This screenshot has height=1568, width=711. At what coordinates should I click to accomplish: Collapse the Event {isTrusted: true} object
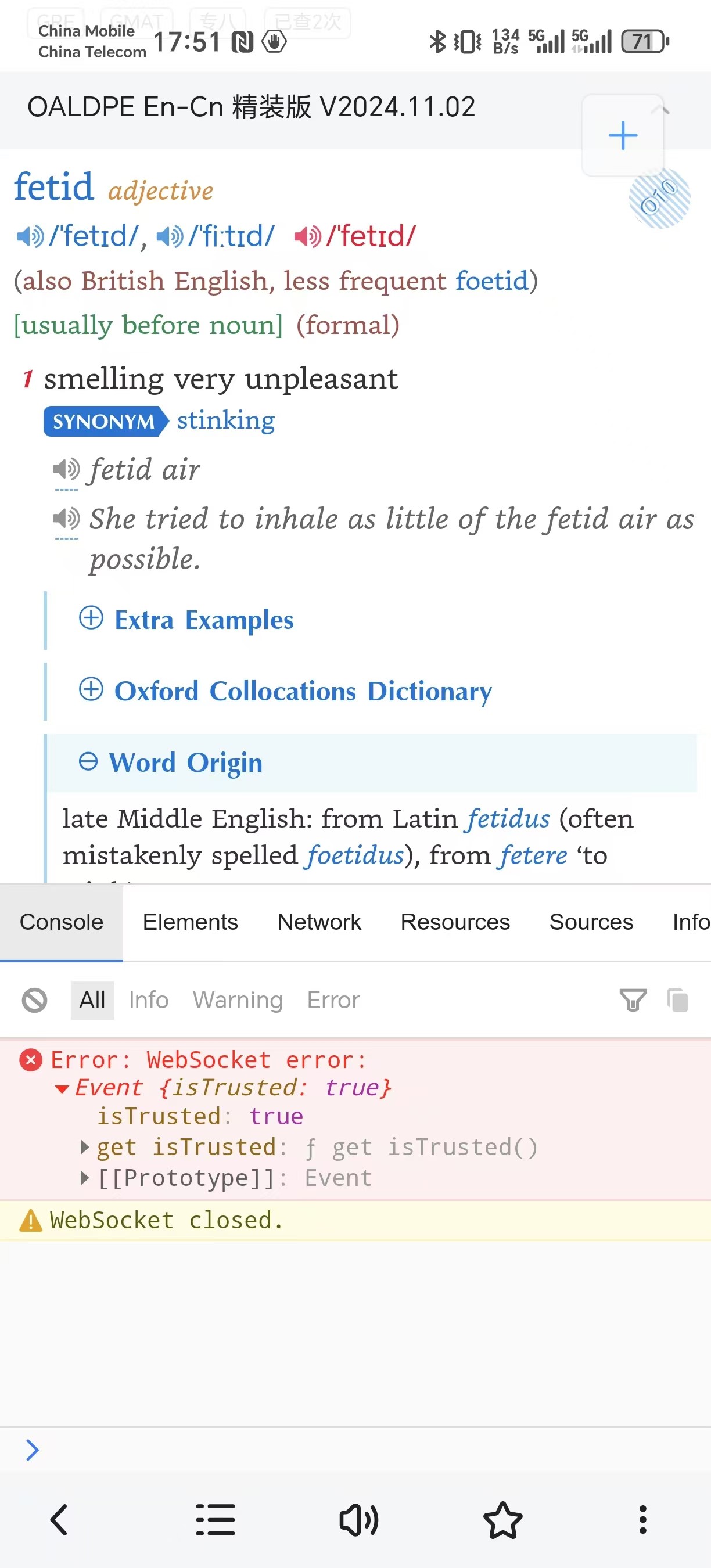pos(62,1088)
